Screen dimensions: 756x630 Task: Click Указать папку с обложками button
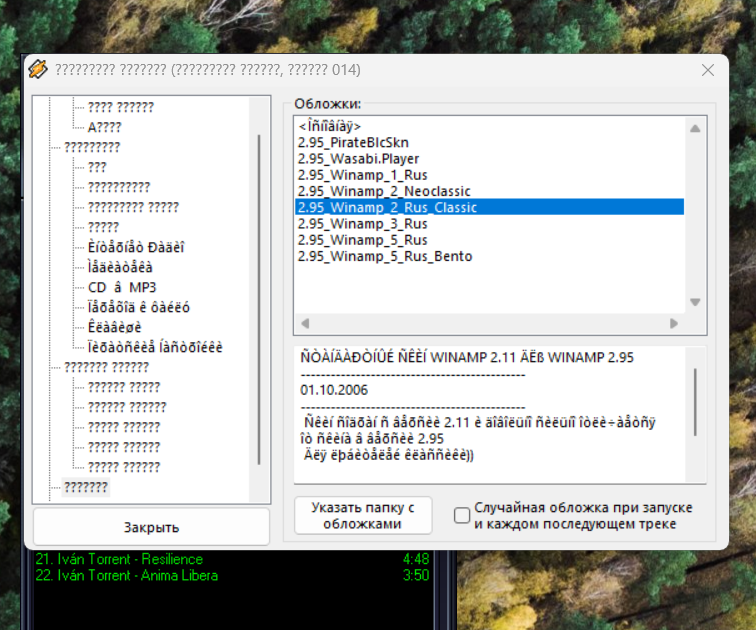[363, 515]
